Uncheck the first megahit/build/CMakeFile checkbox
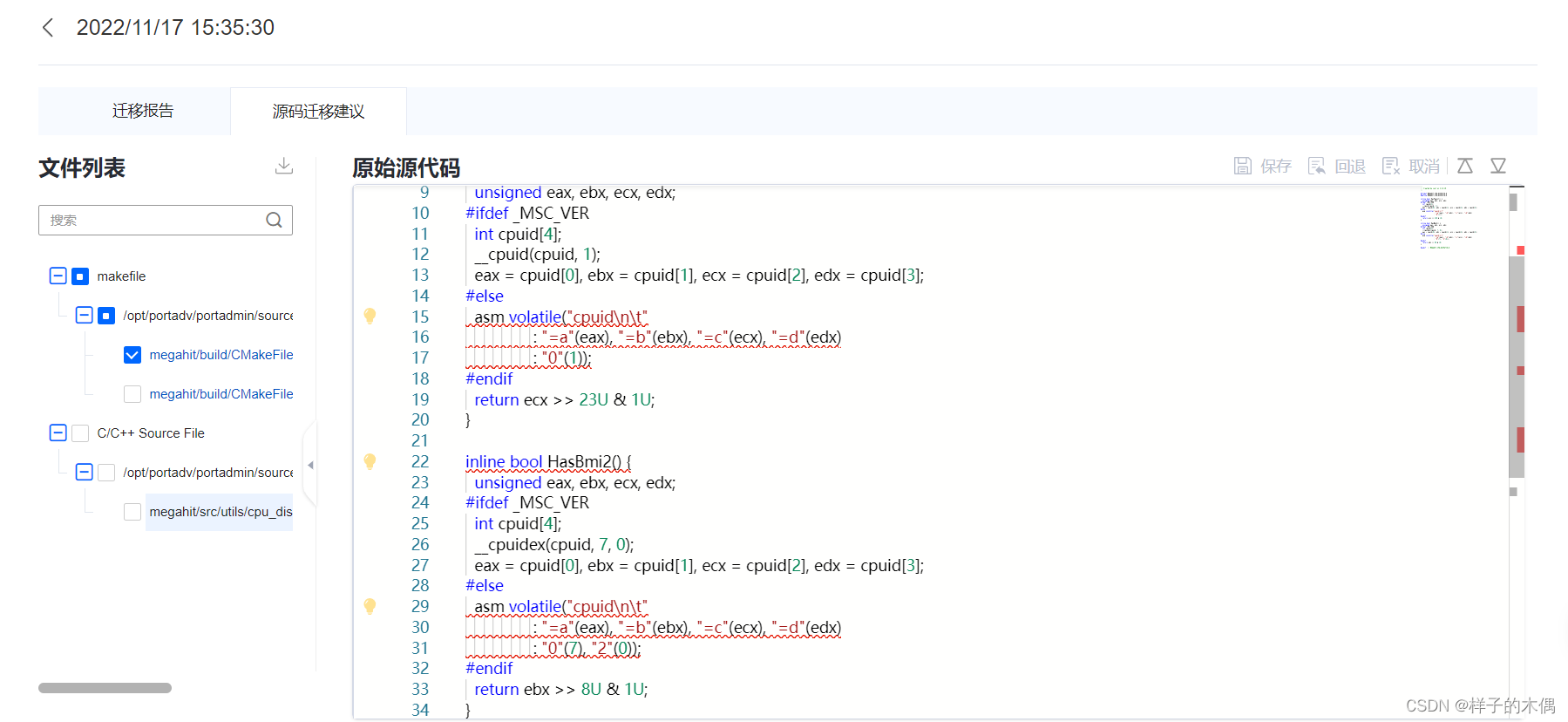The image size is (1568, 722). click(x=132, y=355)
